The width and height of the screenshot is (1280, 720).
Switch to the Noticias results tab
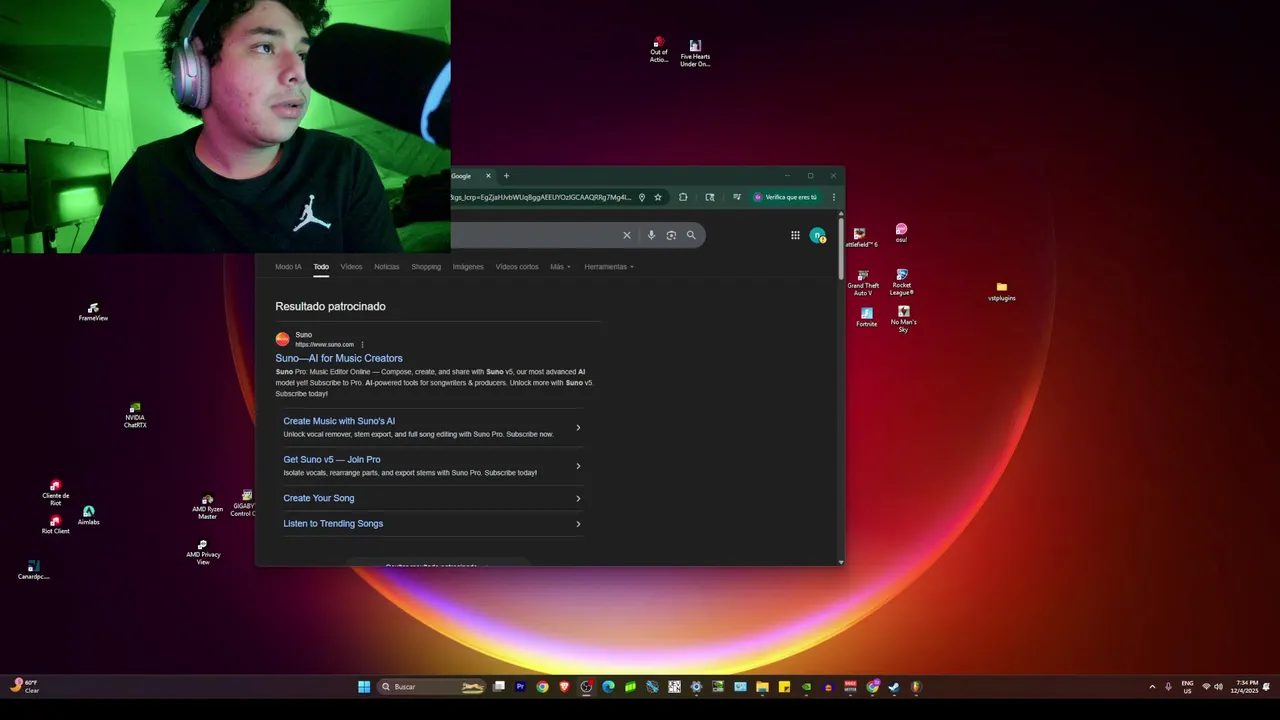pos(387,267)
